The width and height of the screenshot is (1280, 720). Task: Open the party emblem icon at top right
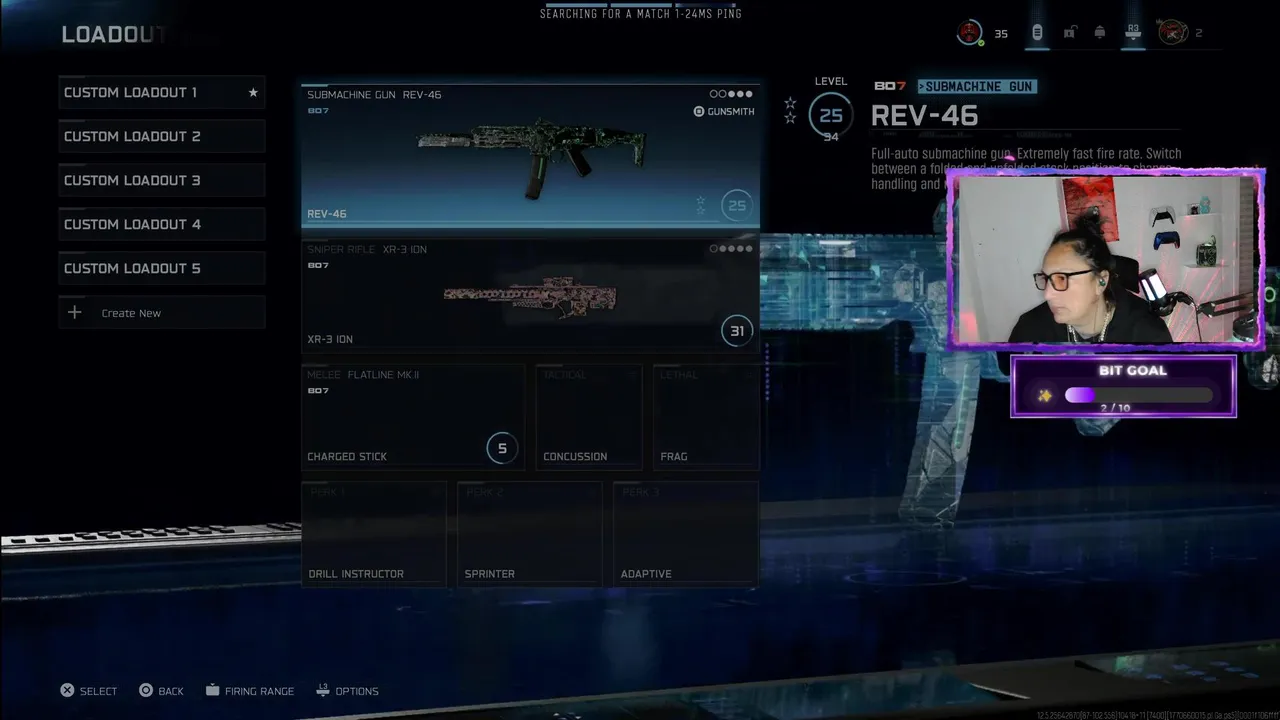tap(1172, 33)
